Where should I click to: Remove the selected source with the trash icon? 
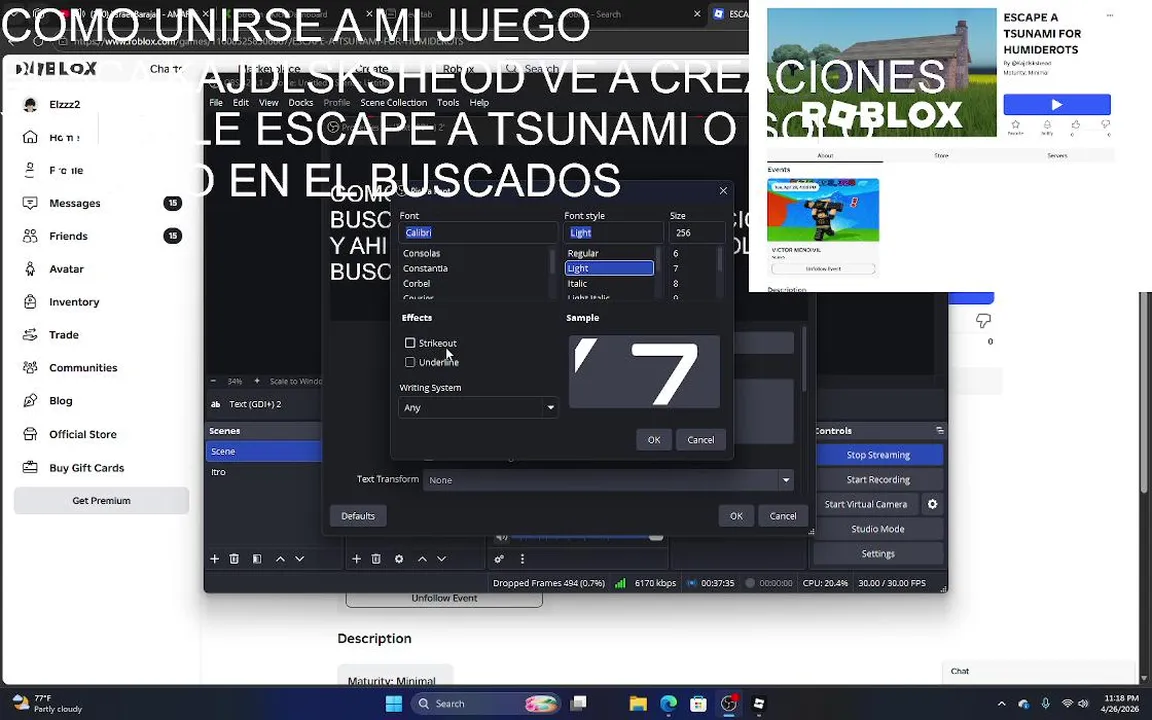click(x=376, y=559)
